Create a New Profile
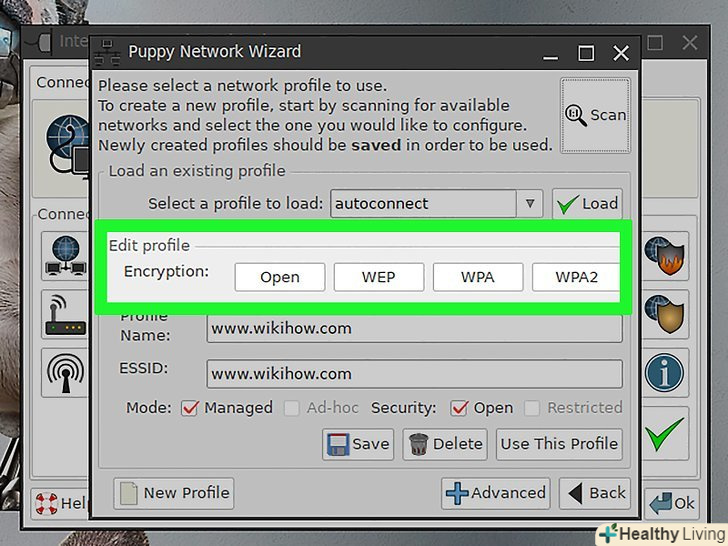 tap(174, 493)
